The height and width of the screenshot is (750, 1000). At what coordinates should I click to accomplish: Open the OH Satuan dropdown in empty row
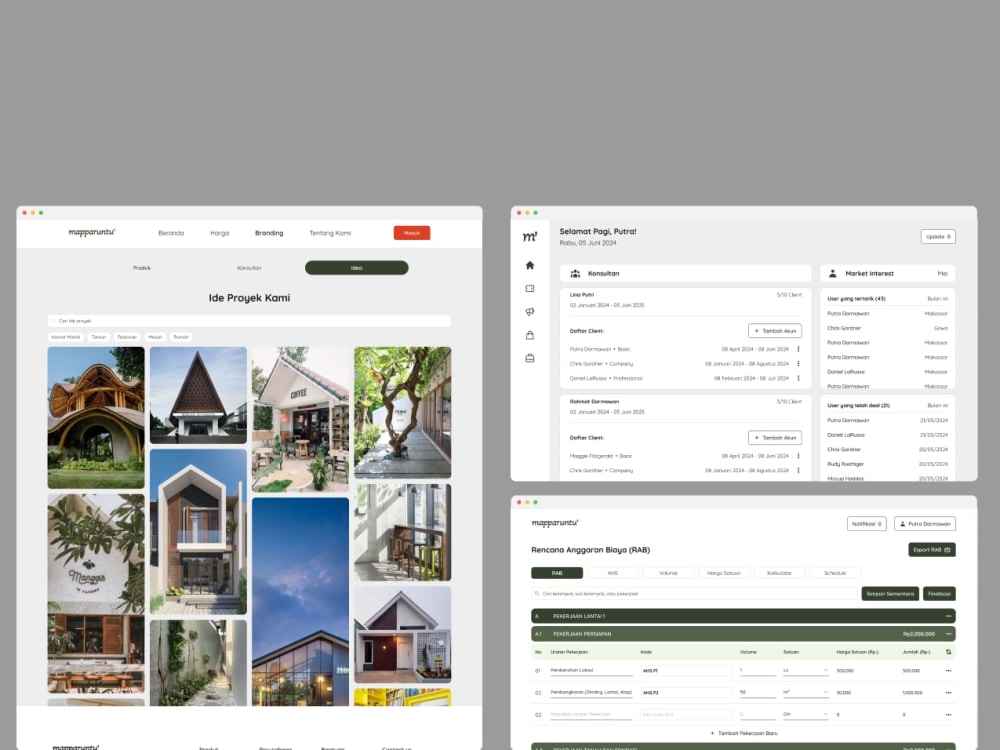pyautogui.click(x=805, y=714)
